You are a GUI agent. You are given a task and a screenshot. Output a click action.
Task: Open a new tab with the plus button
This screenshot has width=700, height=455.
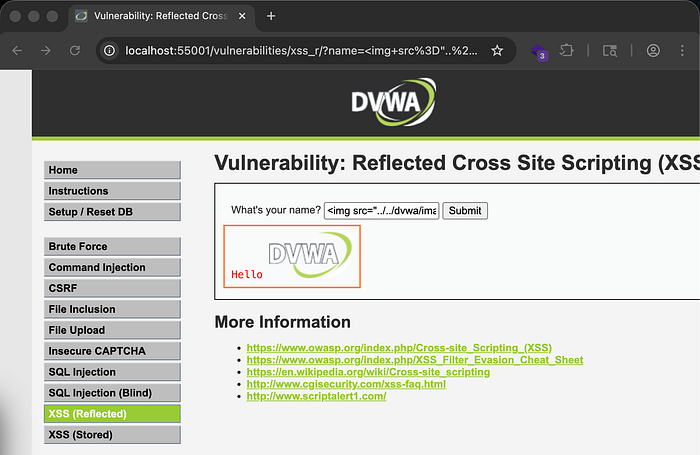click(x=271, y=16)
